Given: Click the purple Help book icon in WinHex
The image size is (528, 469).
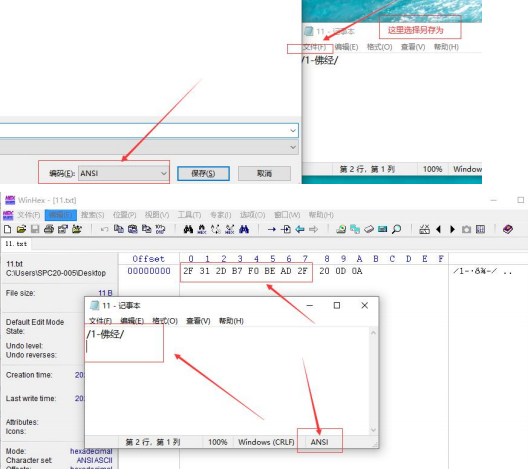Looking at the screenshot, I should 508,229.
